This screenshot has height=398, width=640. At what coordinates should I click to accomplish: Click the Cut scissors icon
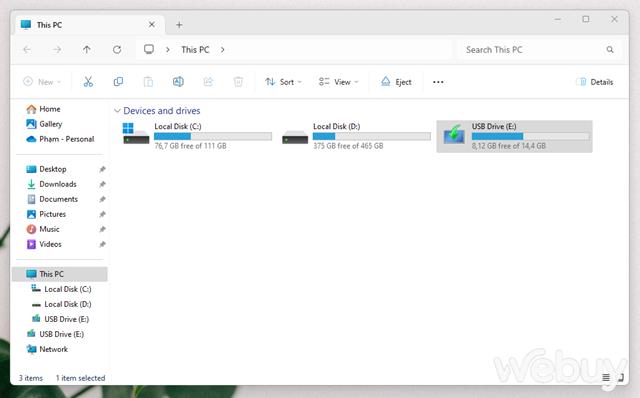point(88,82)
